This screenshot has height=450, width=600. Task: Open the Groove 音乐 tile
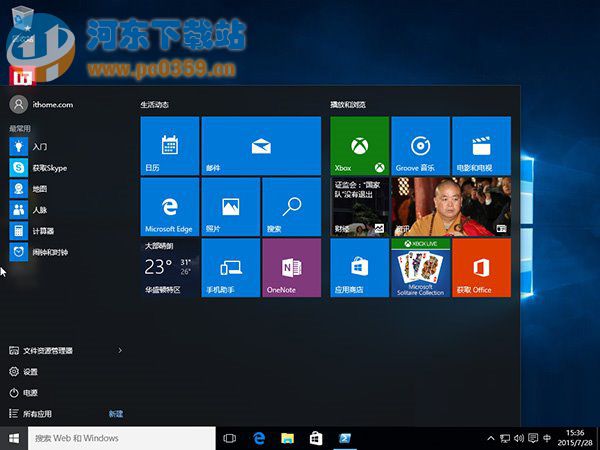421,146
